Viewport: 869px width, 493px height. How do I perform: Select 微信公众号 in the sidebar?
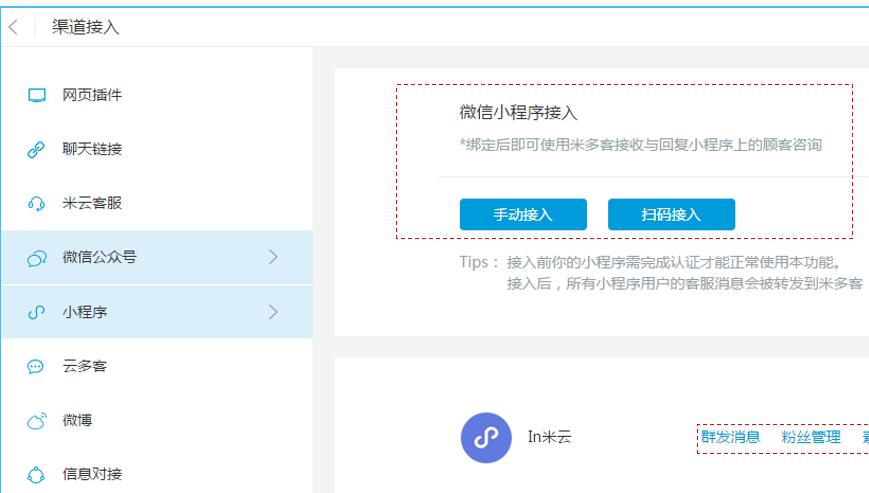[x=157, y=258]
